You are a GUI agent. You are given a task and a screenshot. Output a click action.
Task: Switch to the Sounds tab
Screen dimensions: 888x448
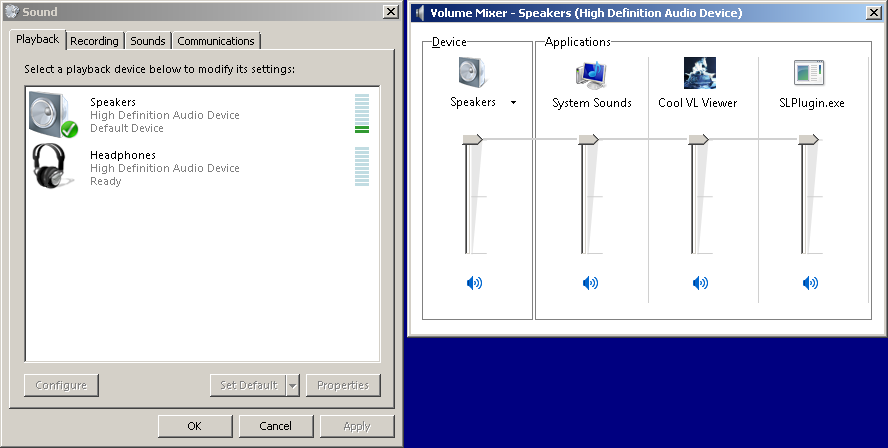[148, 41]
